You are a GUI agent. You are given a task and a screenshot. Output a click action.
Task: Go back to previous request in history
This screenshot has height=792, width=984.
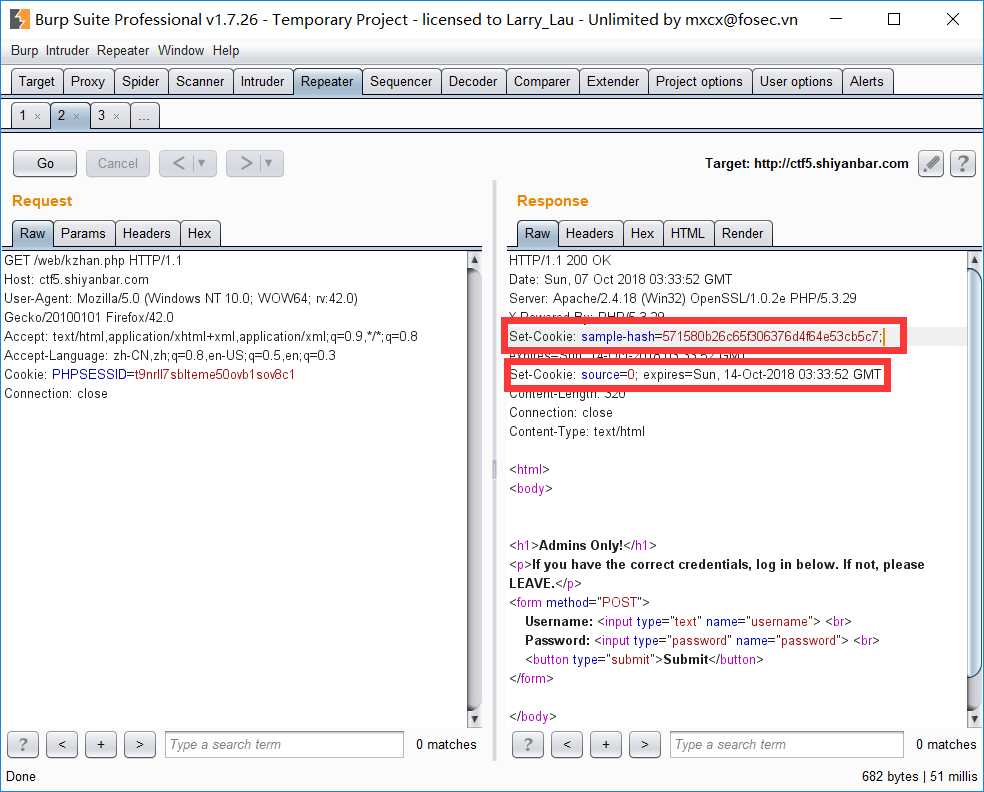[178, 164]
